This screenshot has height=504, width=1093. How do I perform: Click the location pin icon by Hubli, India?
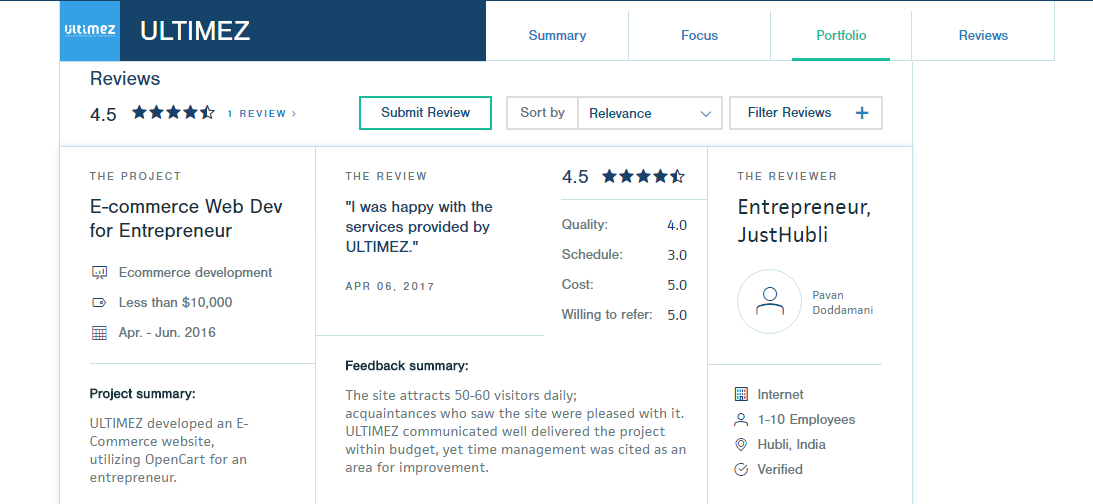coord(742,445)
